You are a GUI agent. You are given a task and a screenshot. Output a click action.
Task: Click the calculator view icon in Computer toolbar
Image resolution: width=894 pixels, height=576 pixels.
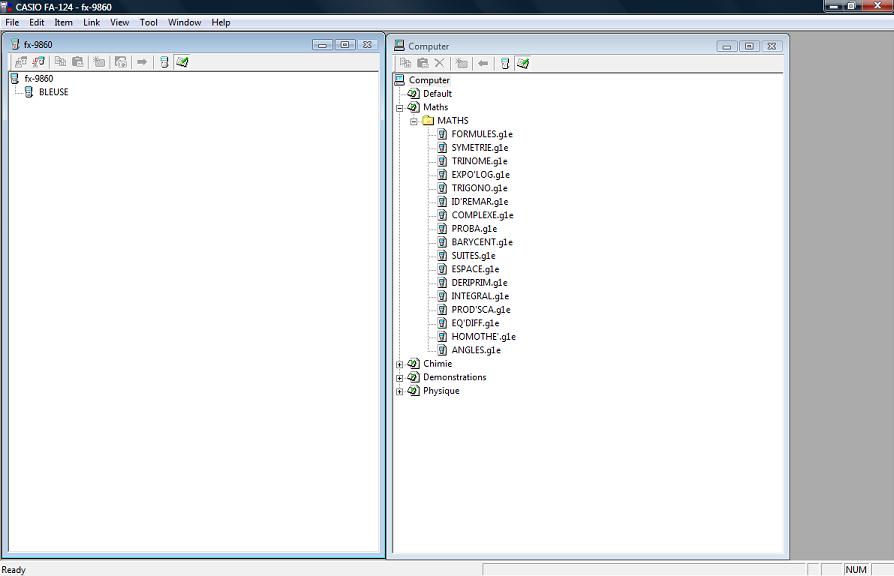click(x=505, y=63)
